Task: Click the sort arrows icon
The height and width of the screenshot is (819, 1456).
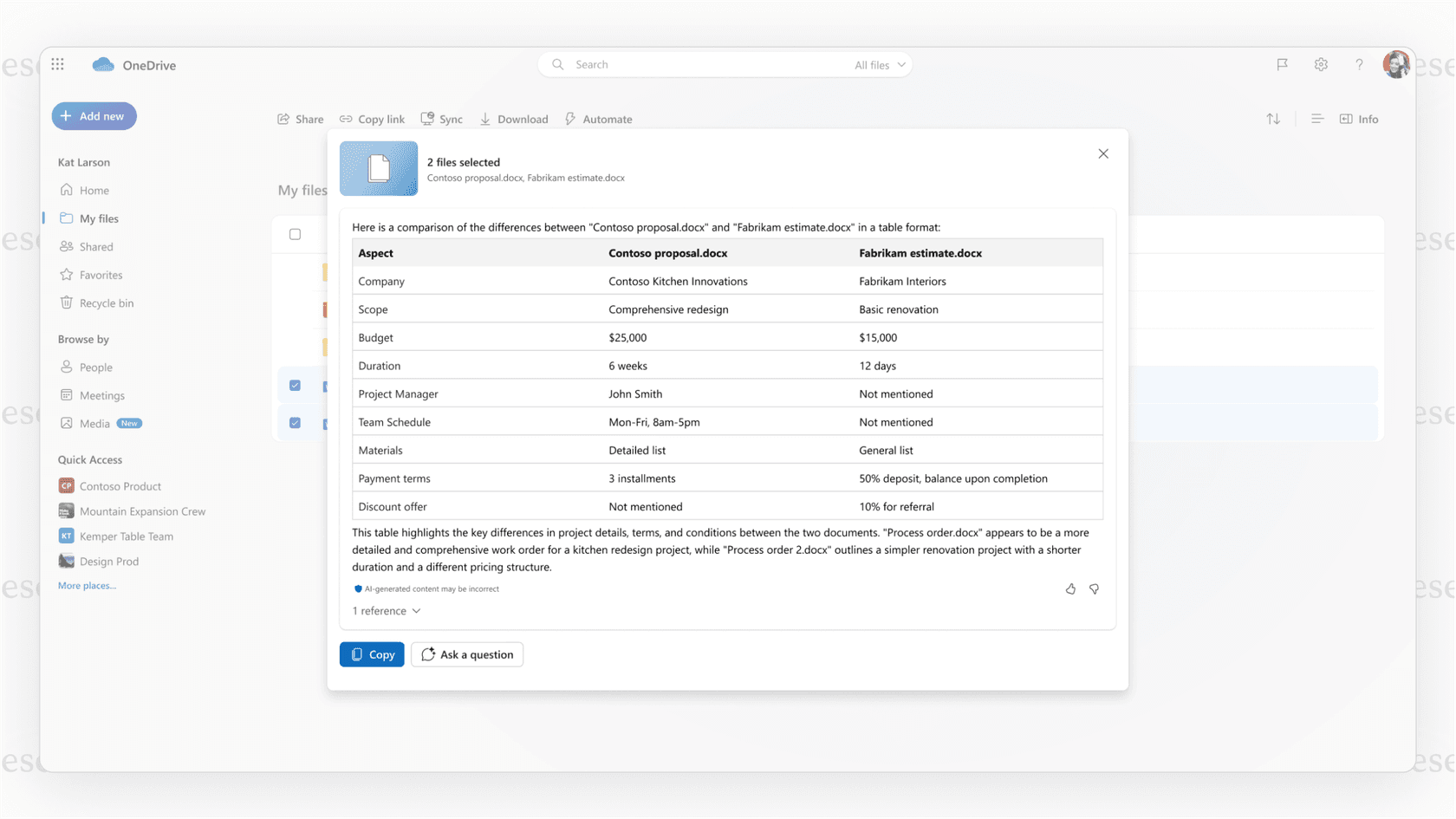Action: coord(1272,119)
